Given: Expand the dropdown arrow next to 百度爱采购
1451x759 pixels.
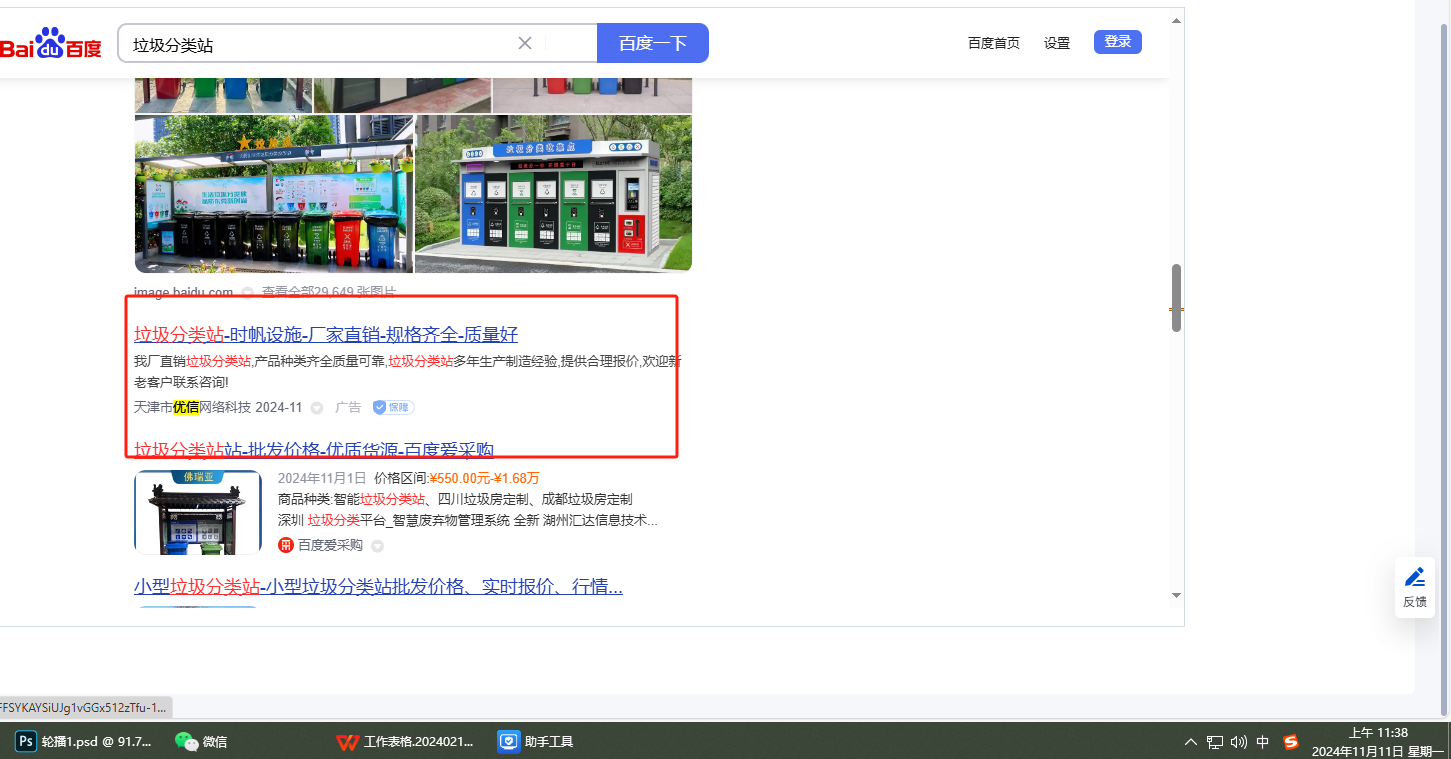Looking at the screenshot, I should [x=377, y=546].
